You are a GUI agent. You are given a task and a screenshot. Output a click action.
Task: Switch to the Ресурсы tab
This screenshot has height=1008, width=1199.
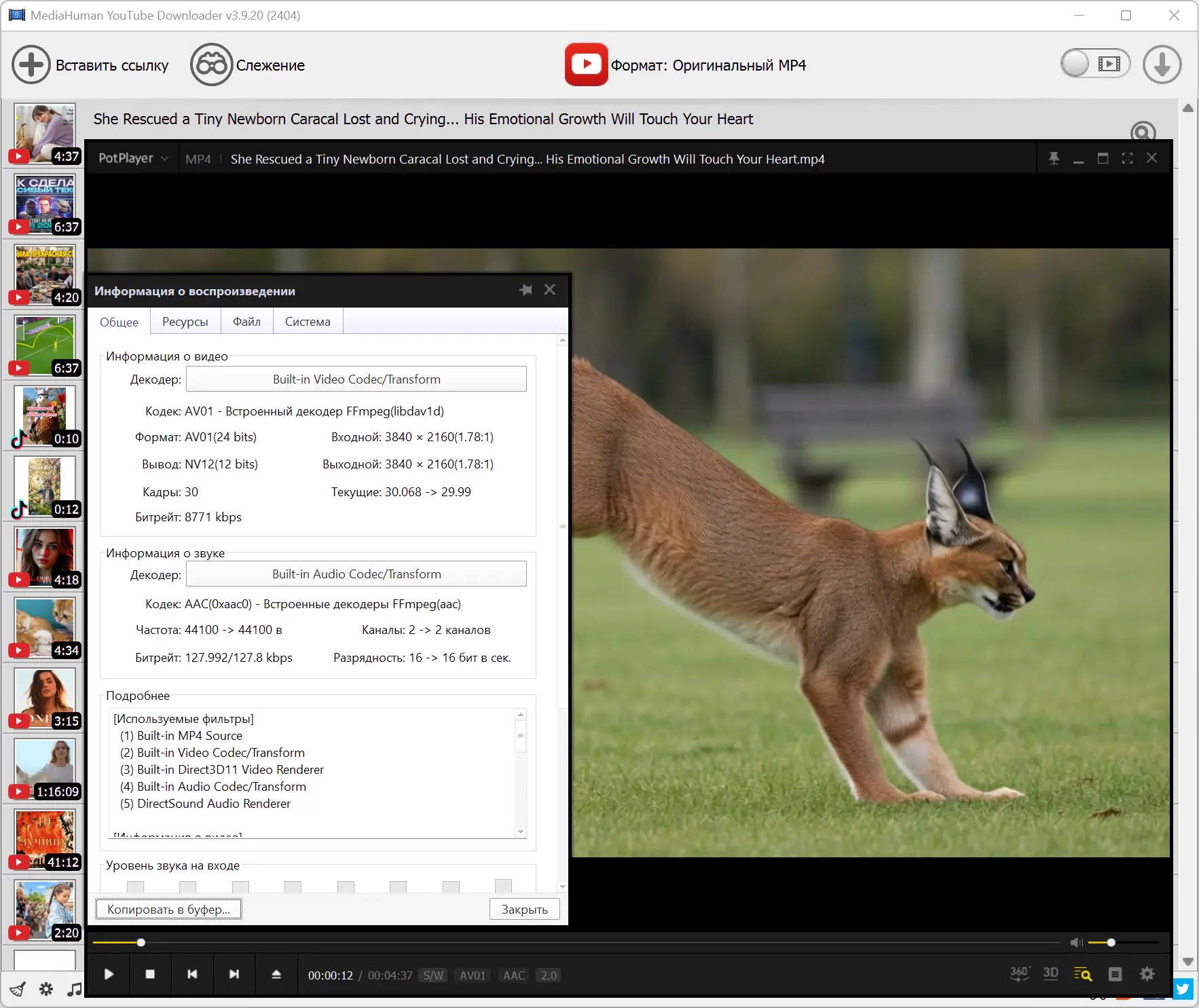tap(185, 322)
